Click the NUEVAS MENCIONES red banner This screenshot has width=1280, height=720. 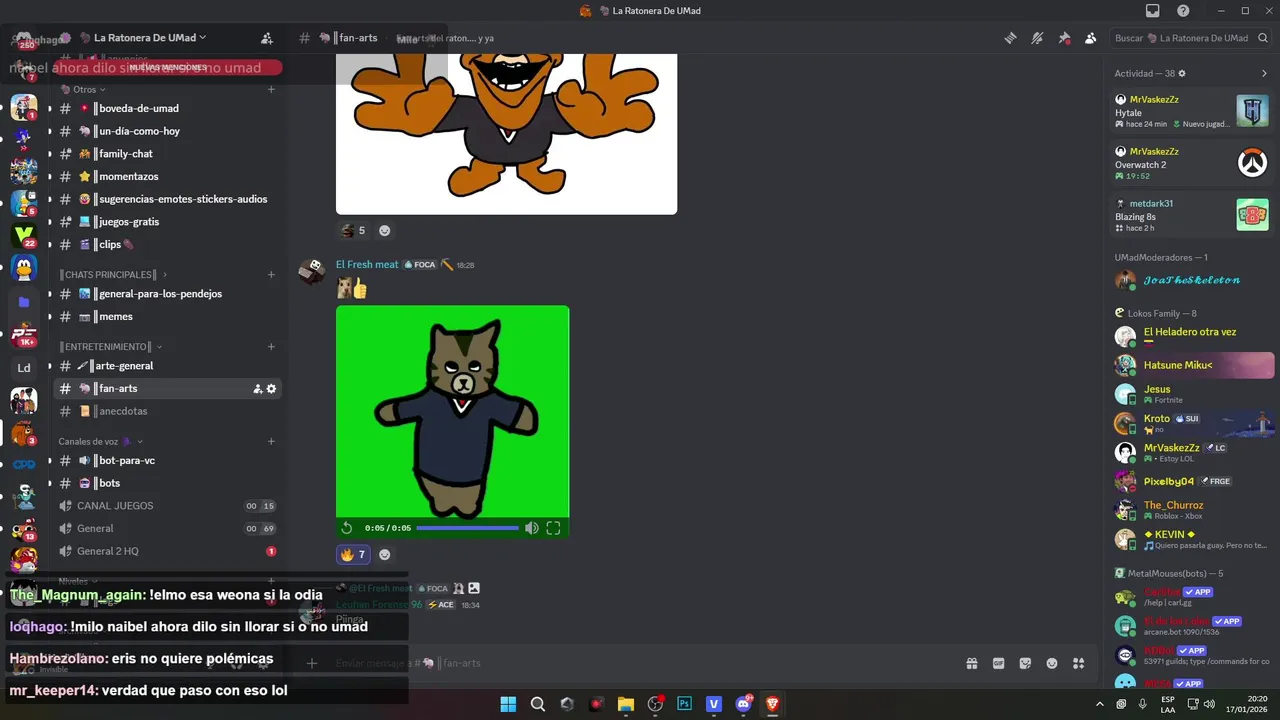pyautogui.click(x=168, y=67)
